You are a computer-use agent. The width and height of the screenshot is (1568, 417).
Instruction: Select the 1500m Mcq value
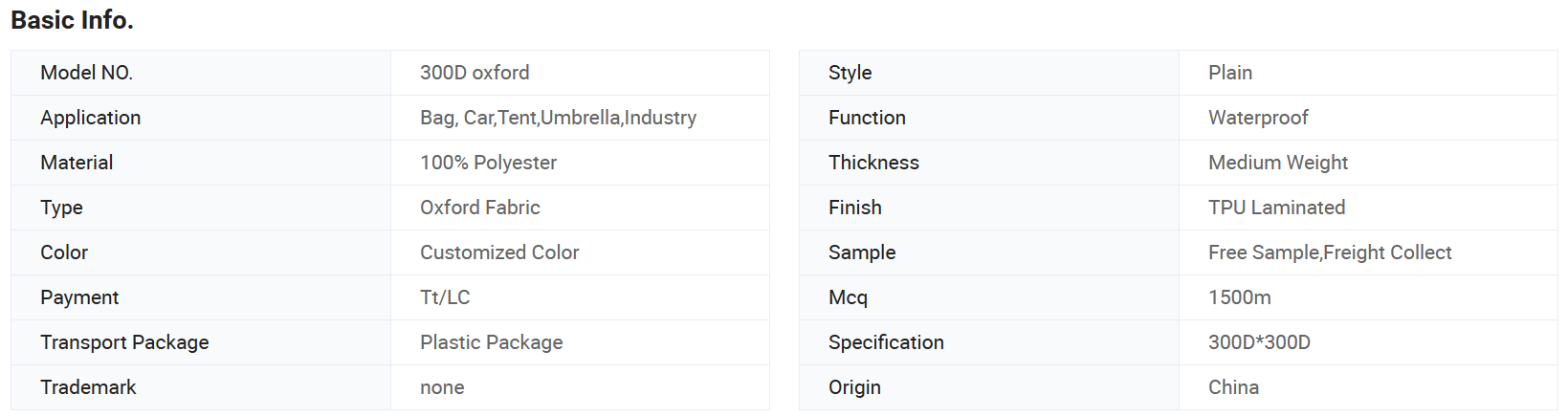(1240, 297)
